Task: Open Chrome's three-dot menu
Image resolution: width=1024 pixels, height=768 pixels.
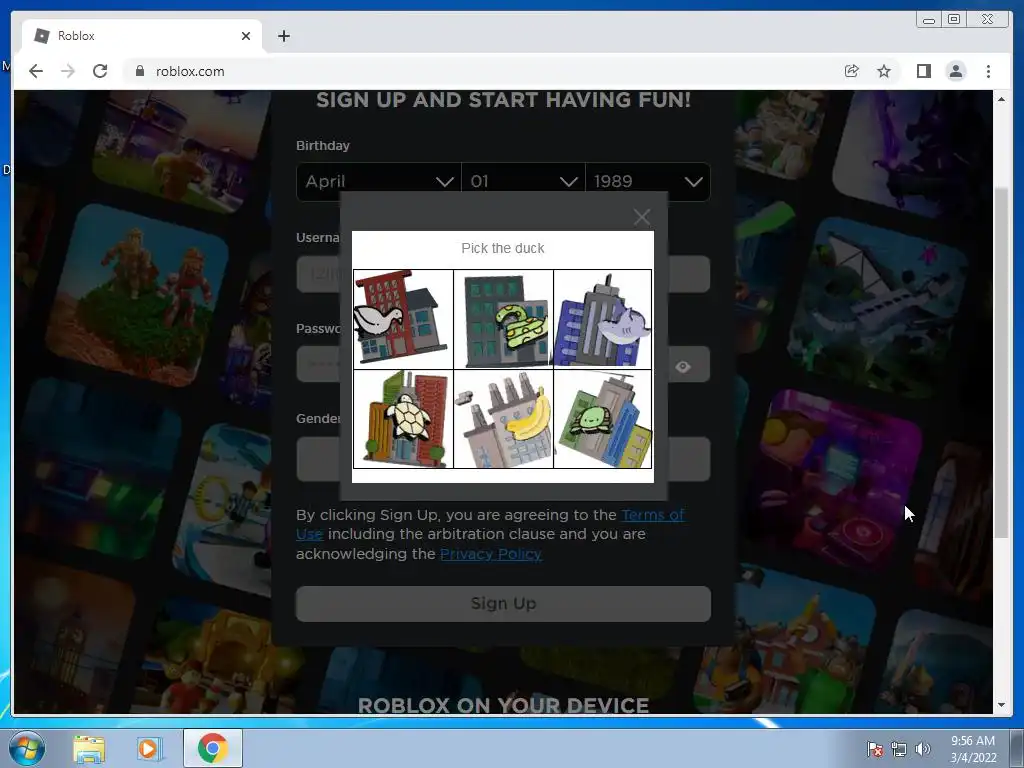Action: point(988,71)
